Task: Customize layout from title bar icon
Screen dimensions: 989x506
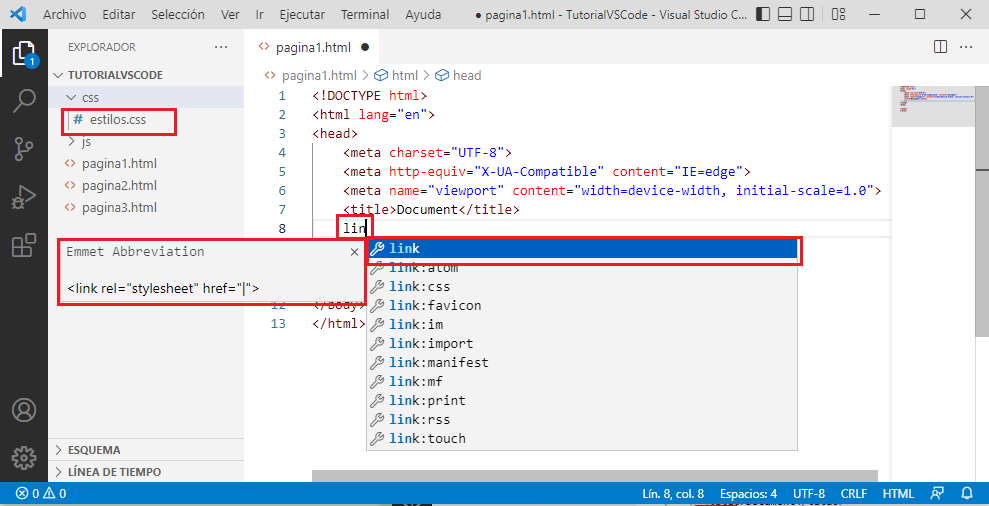Action: tap(838, 14)
